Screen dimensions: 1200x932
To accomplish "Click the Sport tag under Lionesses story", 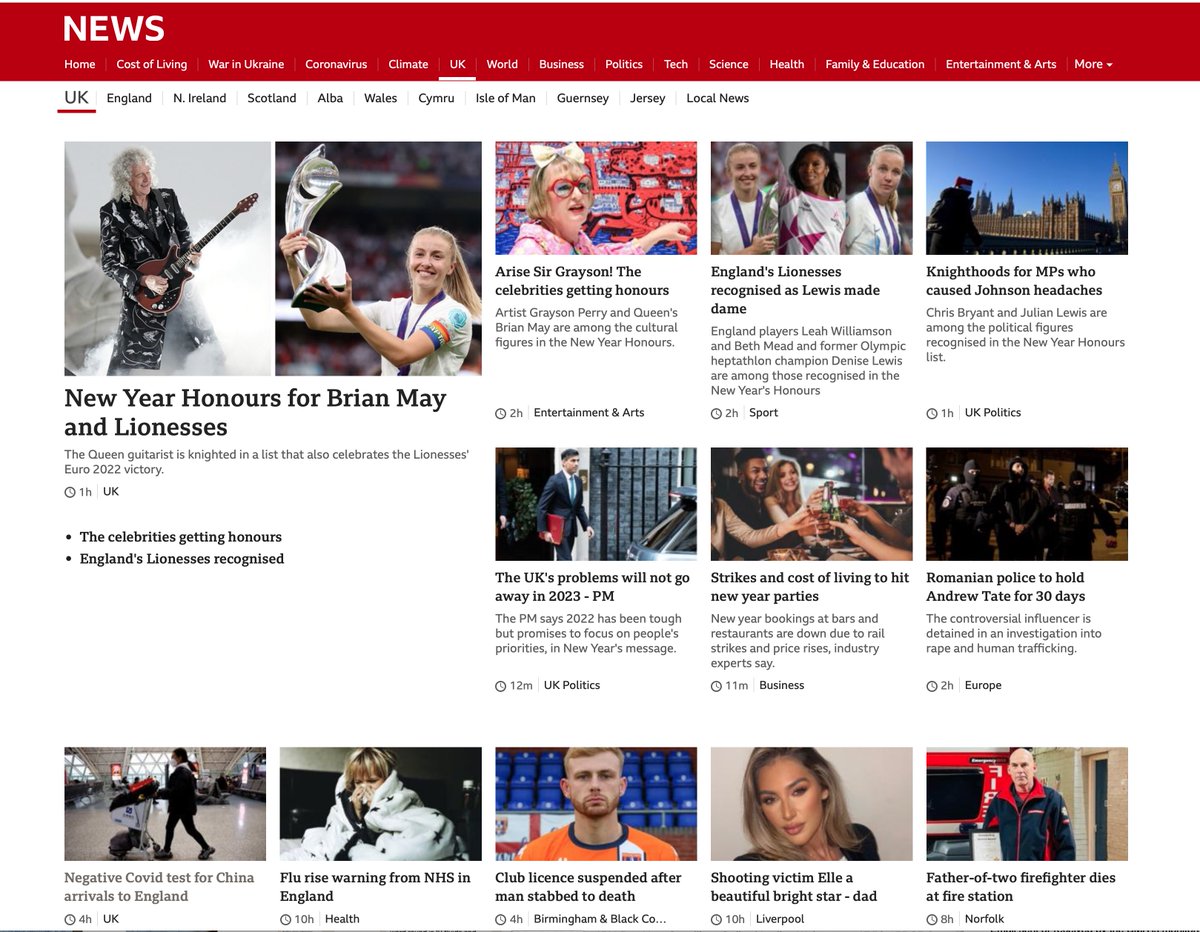I will pyautogui.click(x=763, y=412).
